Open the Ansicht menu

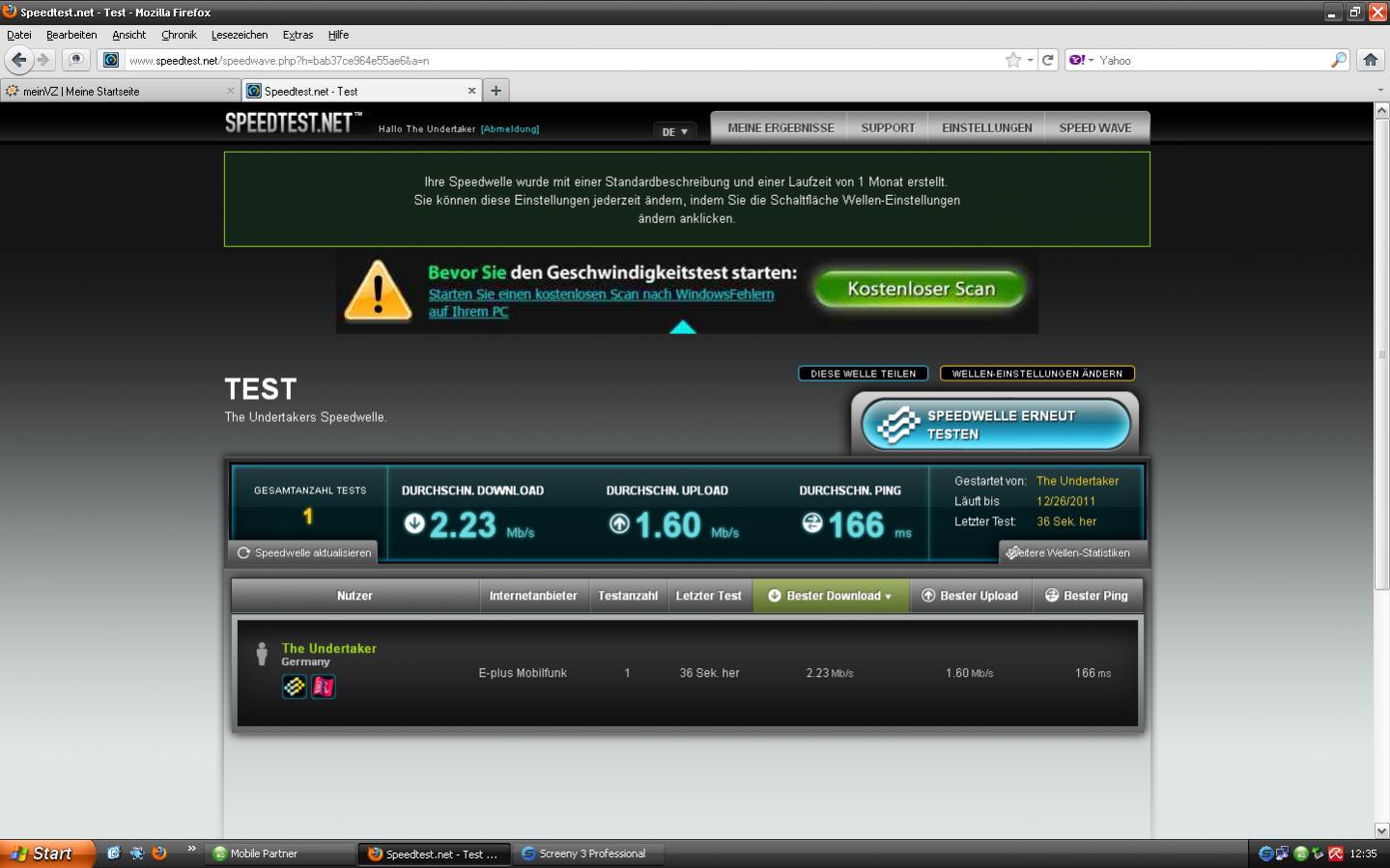point(128,35)
